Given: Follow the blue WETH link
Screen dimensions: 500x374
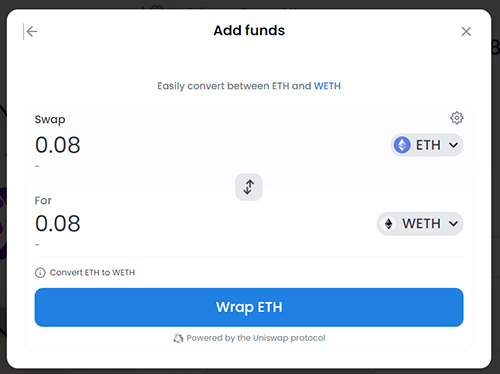Looking at the screenshot, I should (x=327, y=86).
